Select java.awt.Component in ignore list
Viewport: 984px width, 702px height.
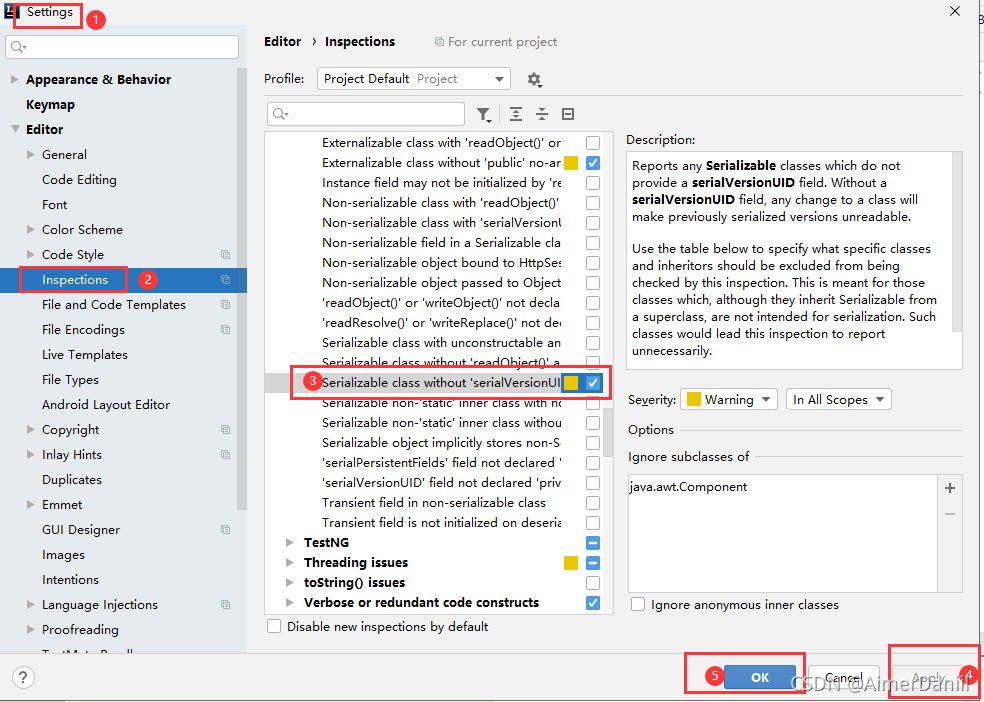click(x=688, y=487)
